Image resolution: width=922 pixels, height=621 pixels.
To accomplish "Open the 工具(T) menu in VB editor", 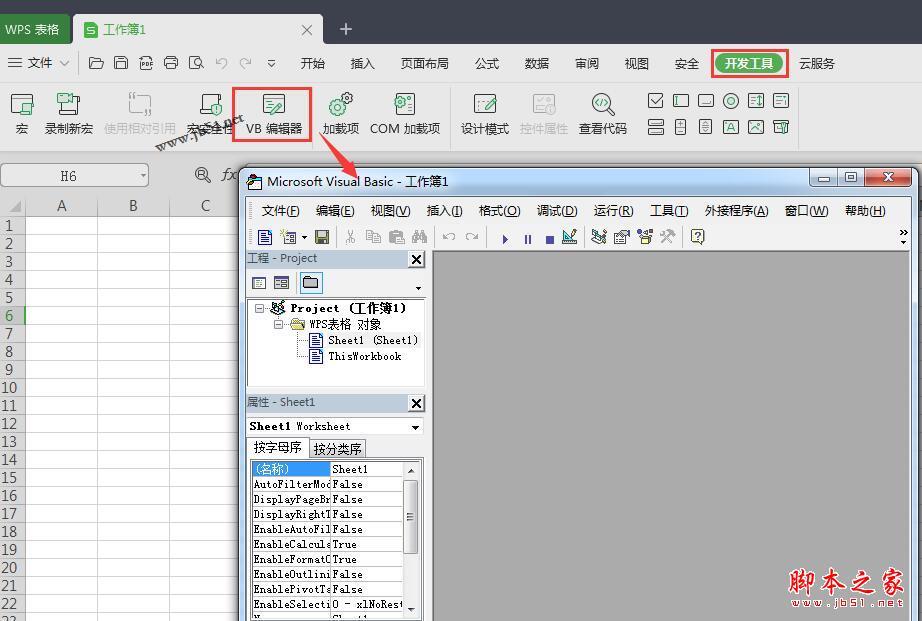I will (x=669, y=211).
